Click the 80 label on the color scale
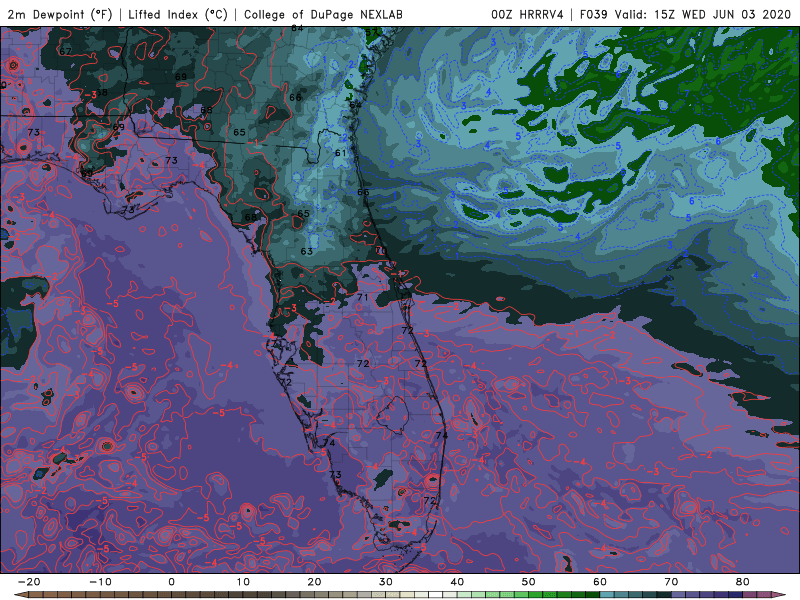Image resolution: width=800 pixels, height=600 pixels. pyautogui.click(x=743, y=582)
